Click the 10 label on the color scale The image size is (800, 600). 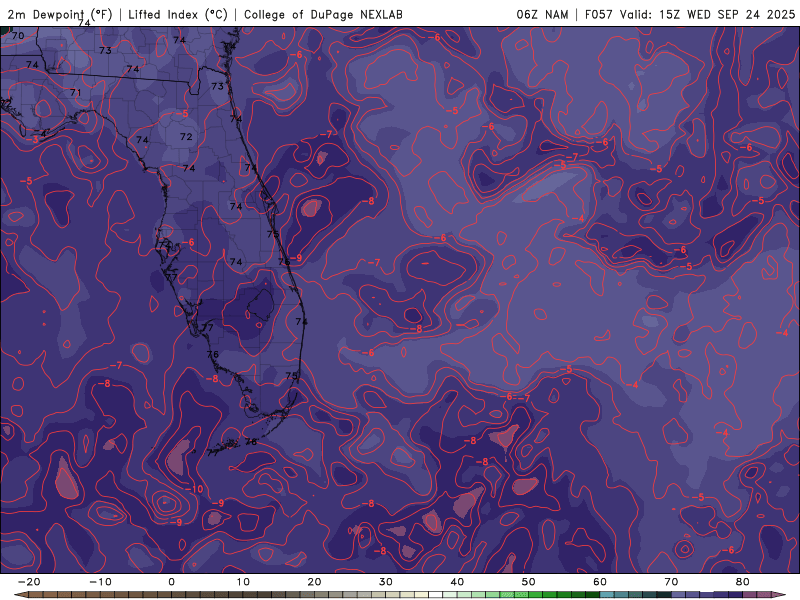tap(243, 582)
